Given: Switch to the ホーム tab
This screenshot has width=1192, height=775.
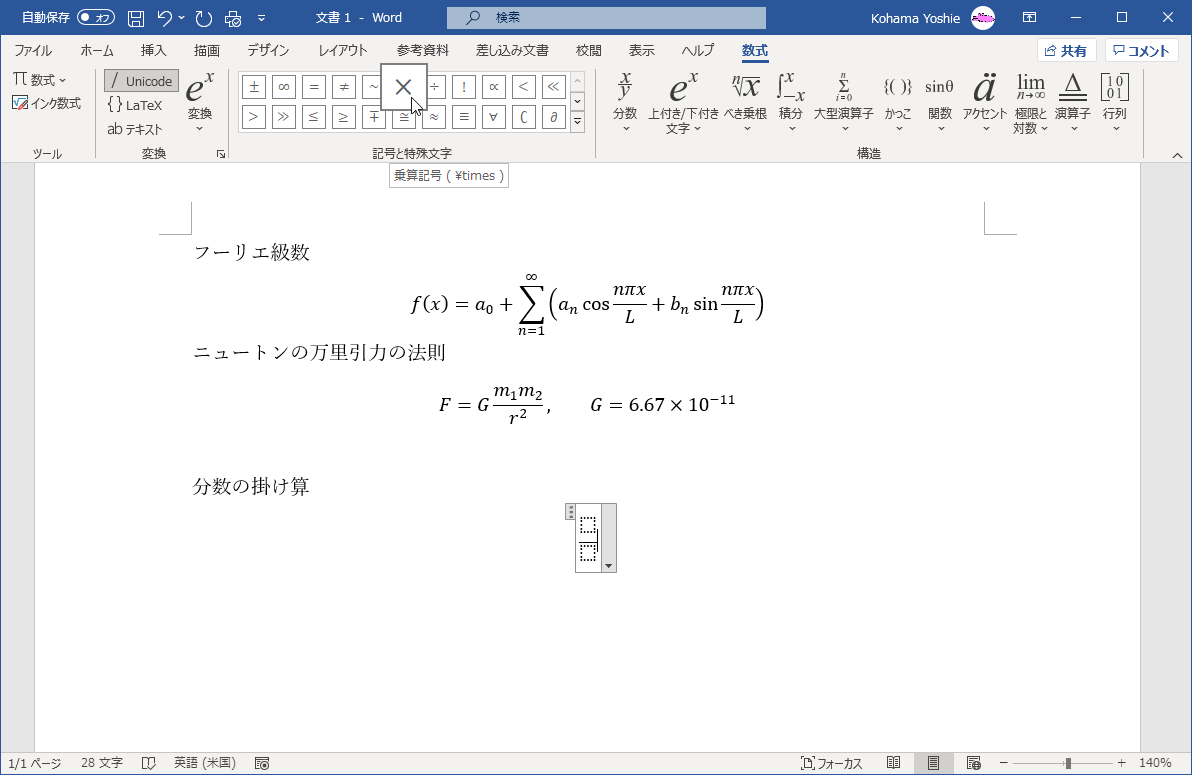Looking at the screenshot, I should (97, 50).
